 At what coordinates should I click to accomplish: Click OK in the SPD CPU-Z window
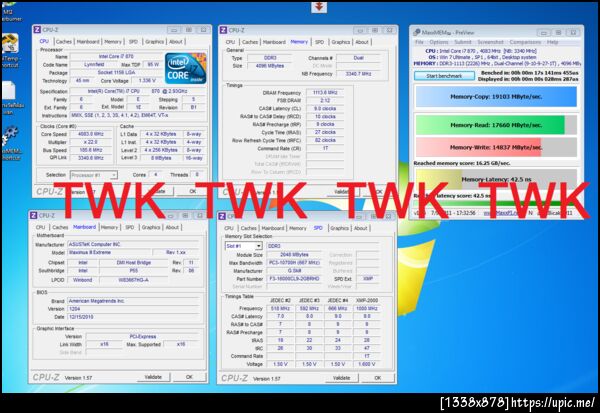(378, 378)
